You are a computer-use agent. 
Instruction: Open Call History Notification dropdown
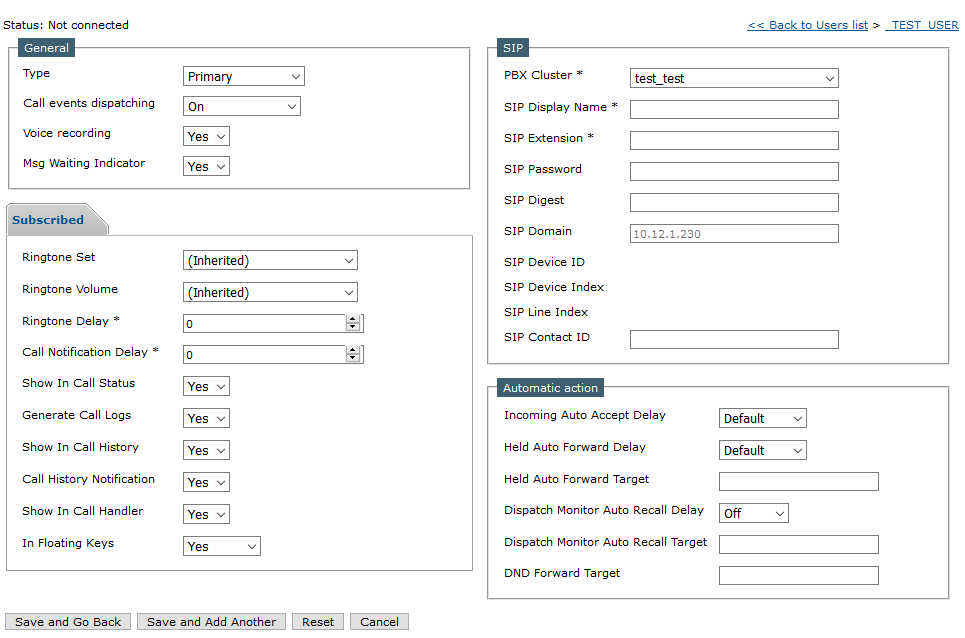tap(206, 482)
